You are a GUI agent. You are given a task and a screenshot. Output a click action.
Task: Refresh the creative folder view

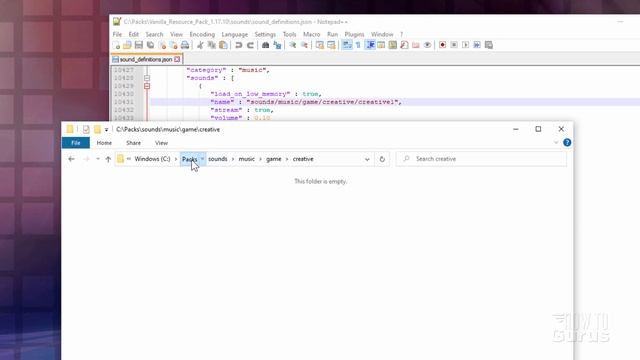click(382, 159)
